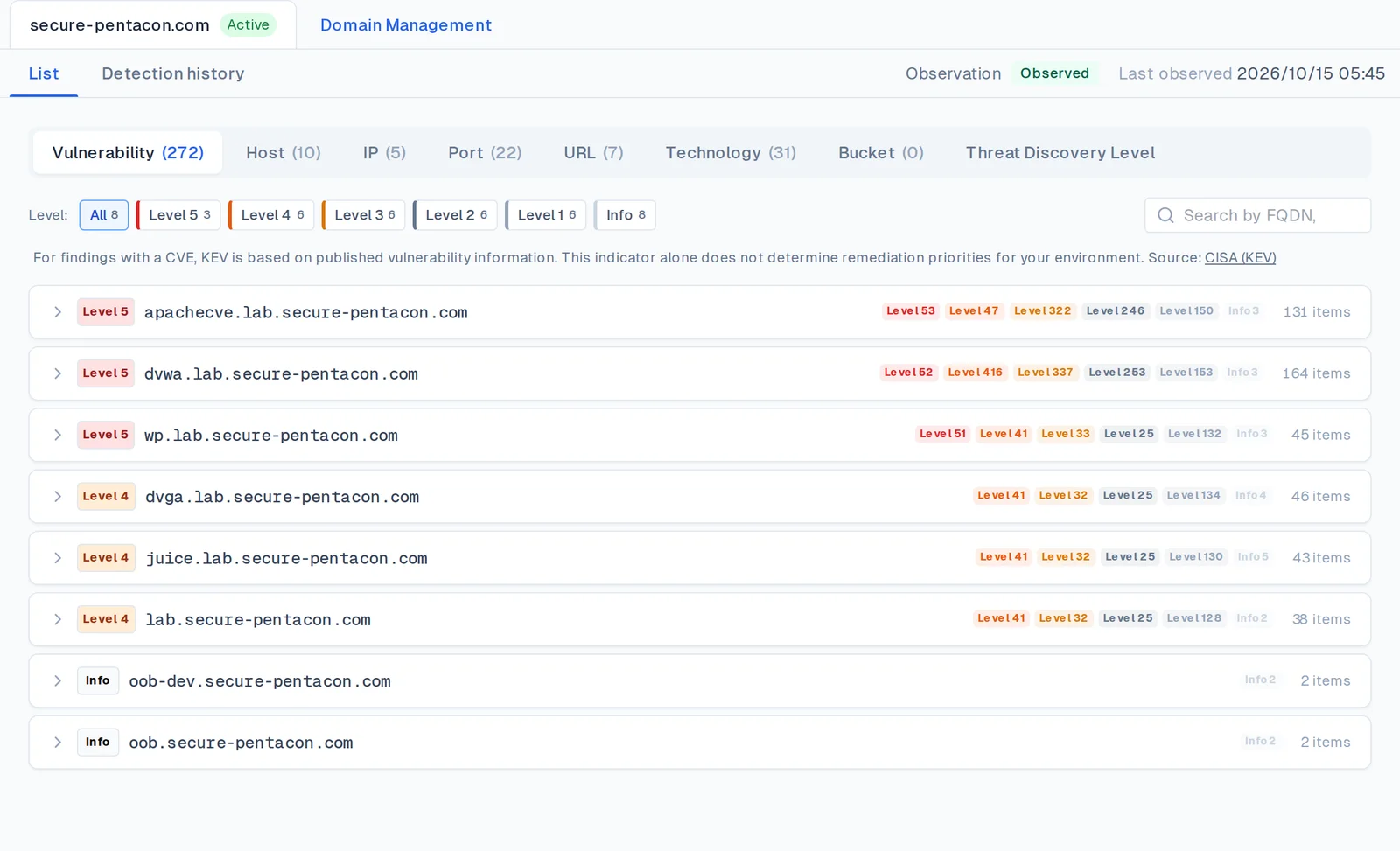Expand the lab.secure-pentacon.com row chevron
Screen dimensions: 1400x851
58,619
